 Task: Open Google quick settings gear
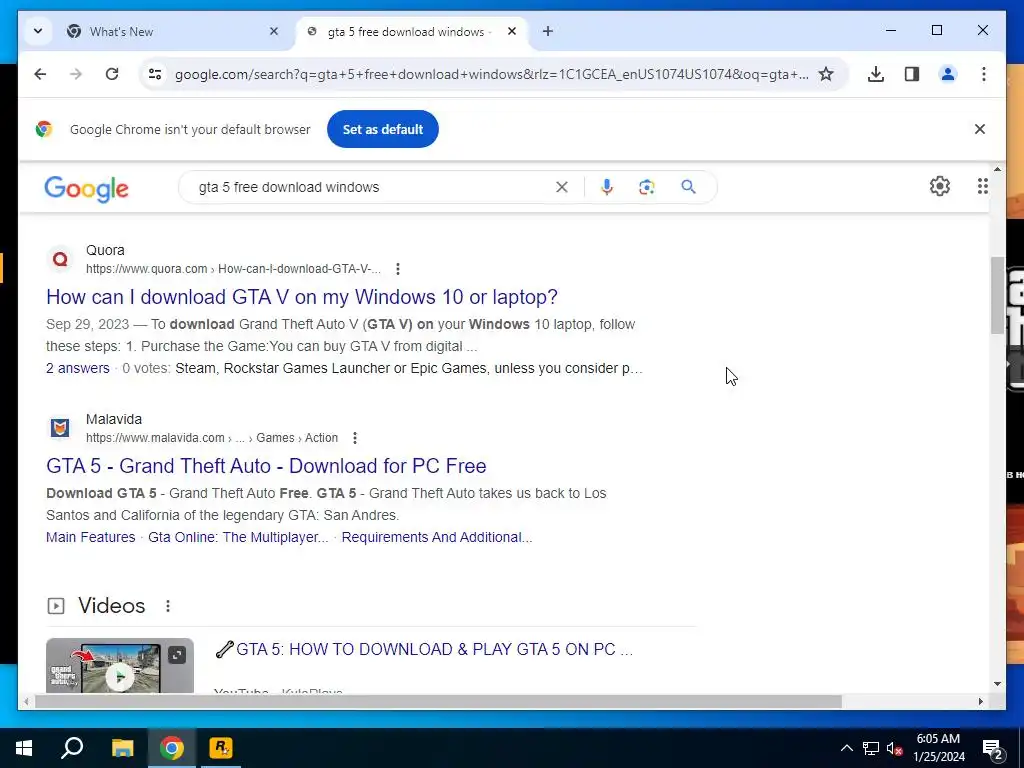[x=940, y=186]
